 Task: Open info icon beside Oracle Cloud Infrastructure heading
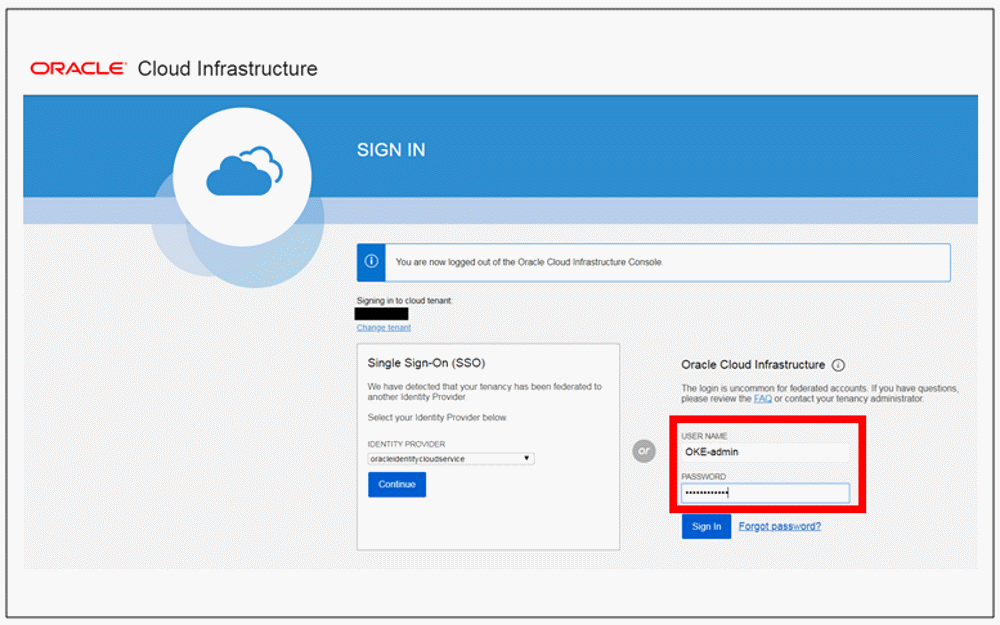[839, 365]
